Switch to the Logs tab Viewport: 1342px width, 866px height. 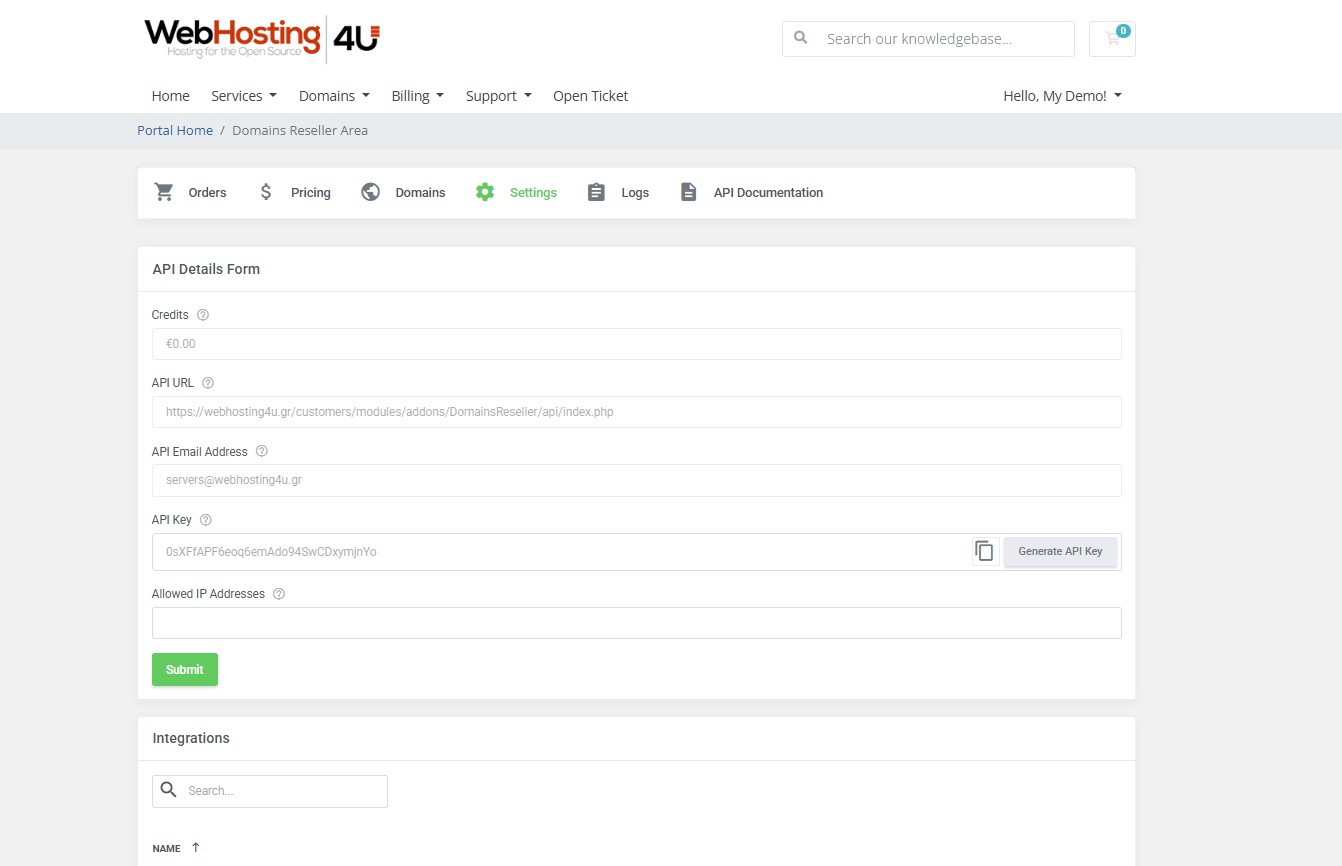617,192
